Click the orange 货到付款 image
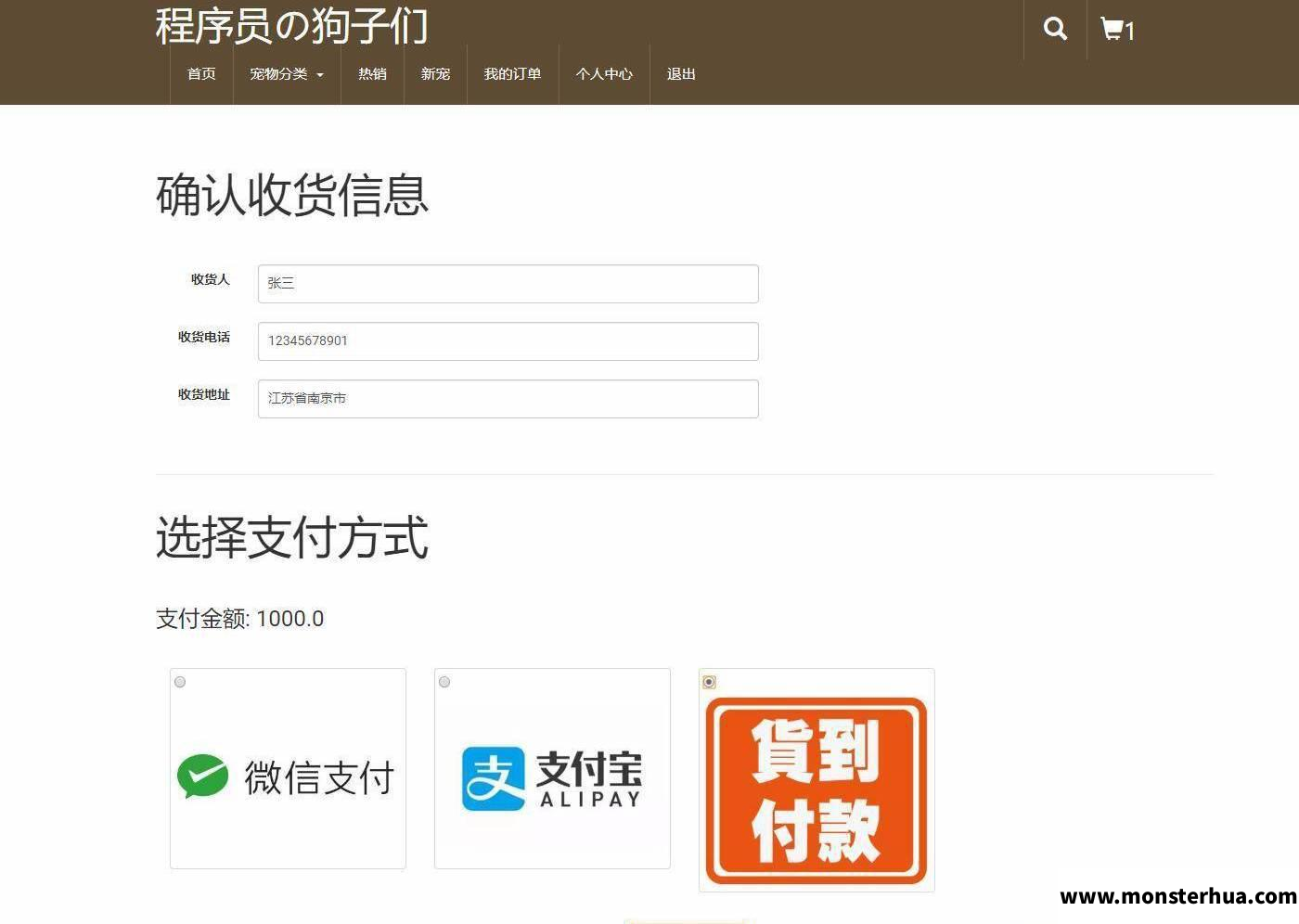The height and width of the screenshot is (924, 1299). tap(817, 790)
